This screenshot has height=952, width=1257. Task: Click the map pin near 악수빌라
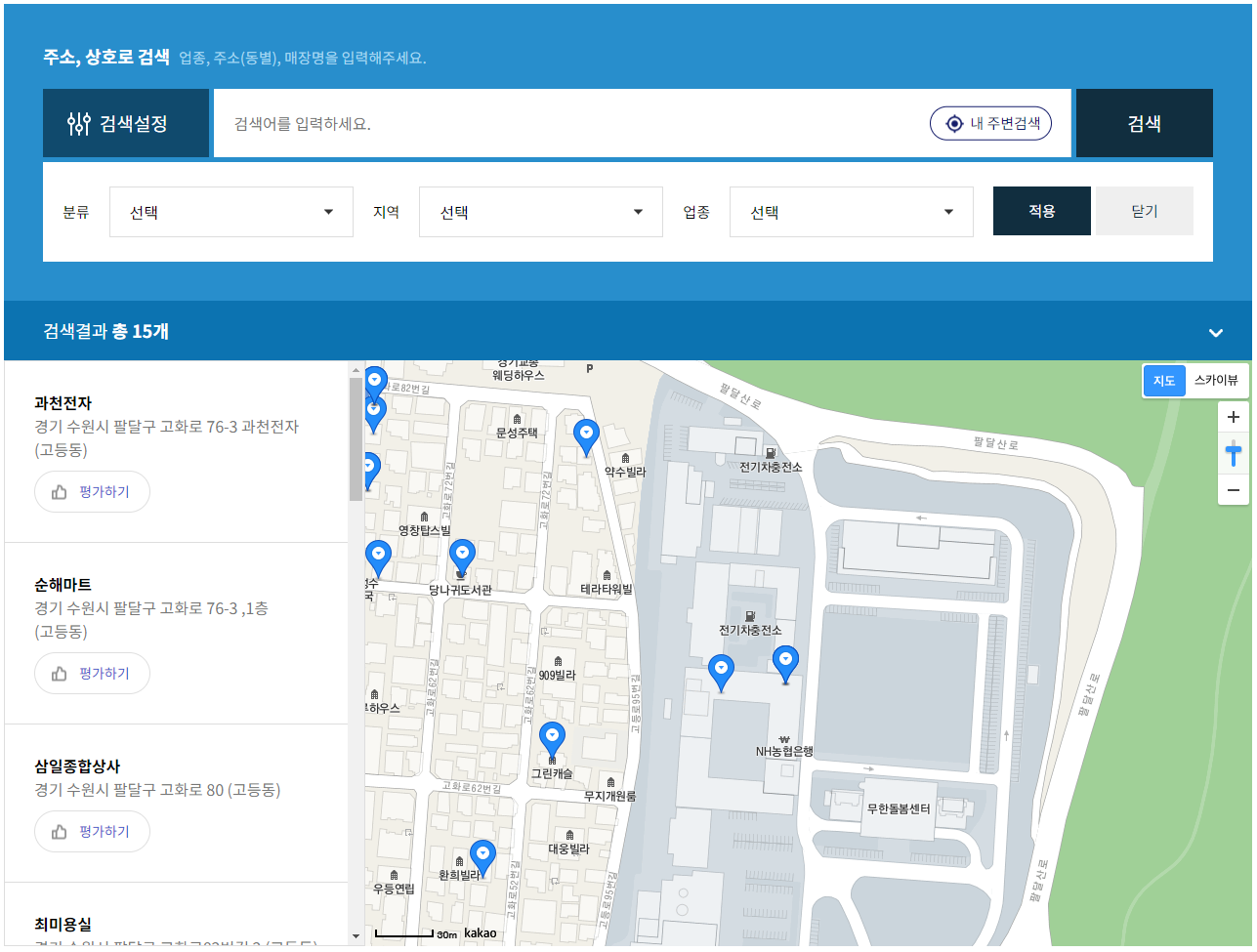pos(586,438)
